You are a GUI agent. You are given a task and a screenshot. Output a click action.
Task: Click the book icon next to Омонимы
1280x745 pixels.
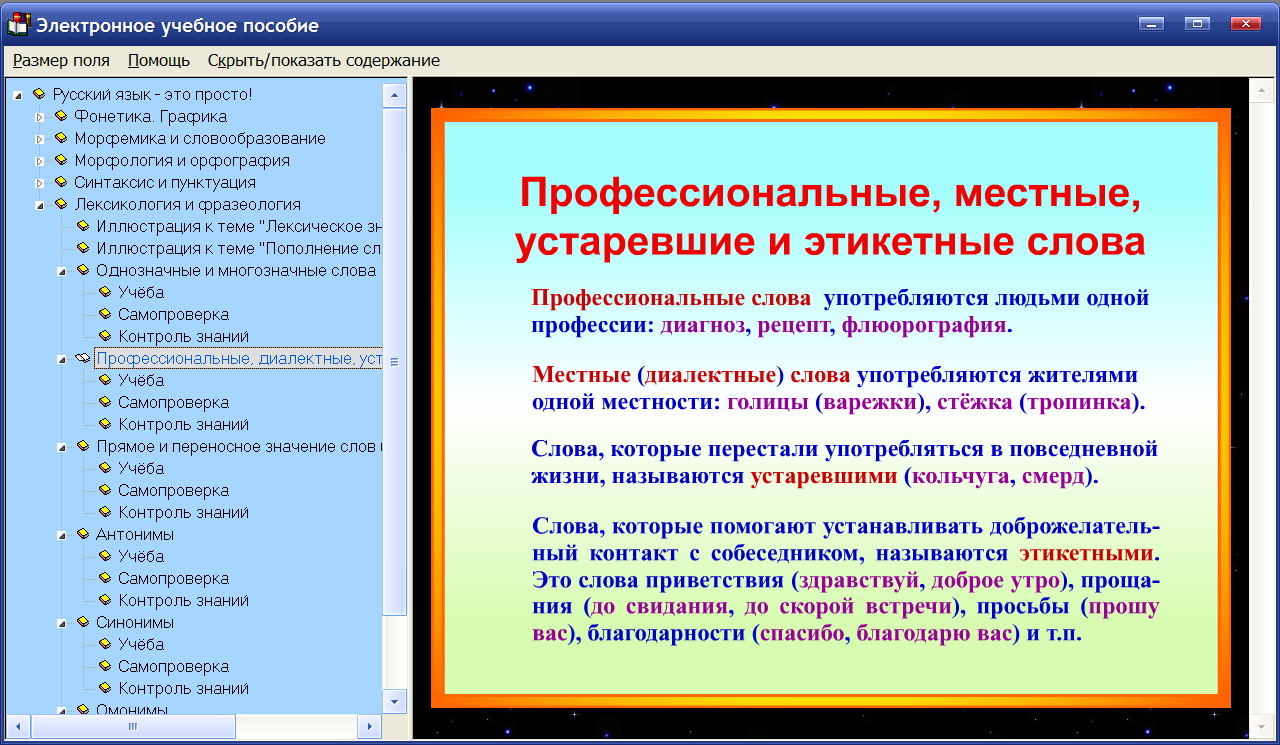click(84, 710)
